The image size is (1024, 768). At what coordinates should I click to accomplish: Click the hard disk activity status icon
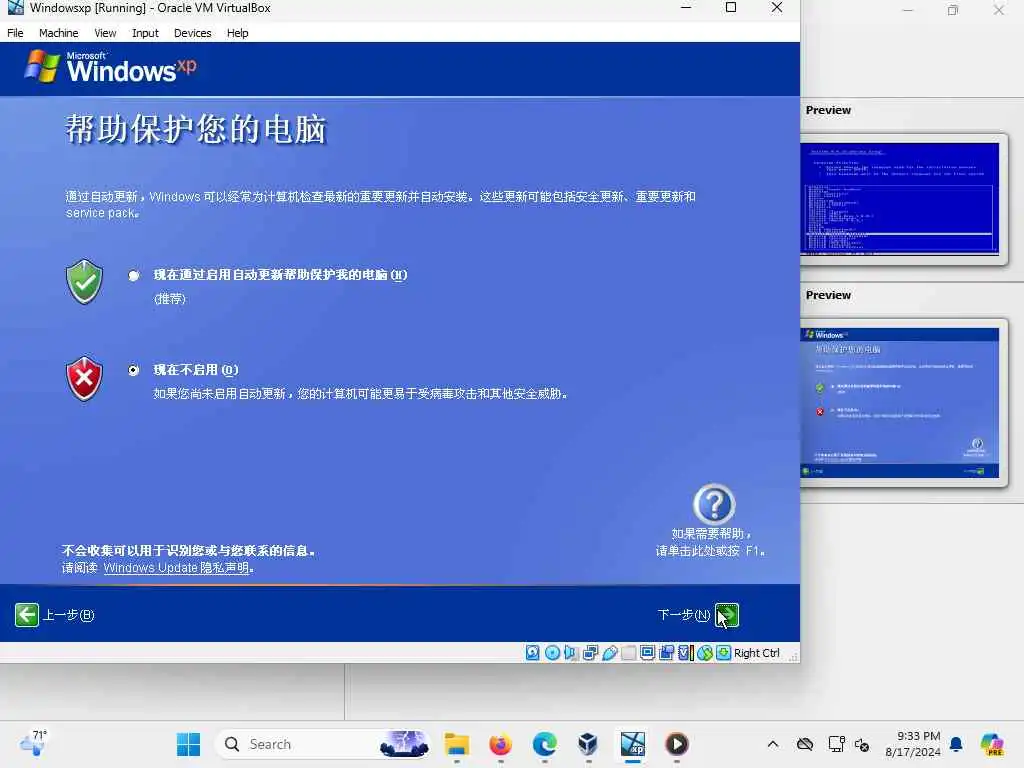tap(532, 652)
